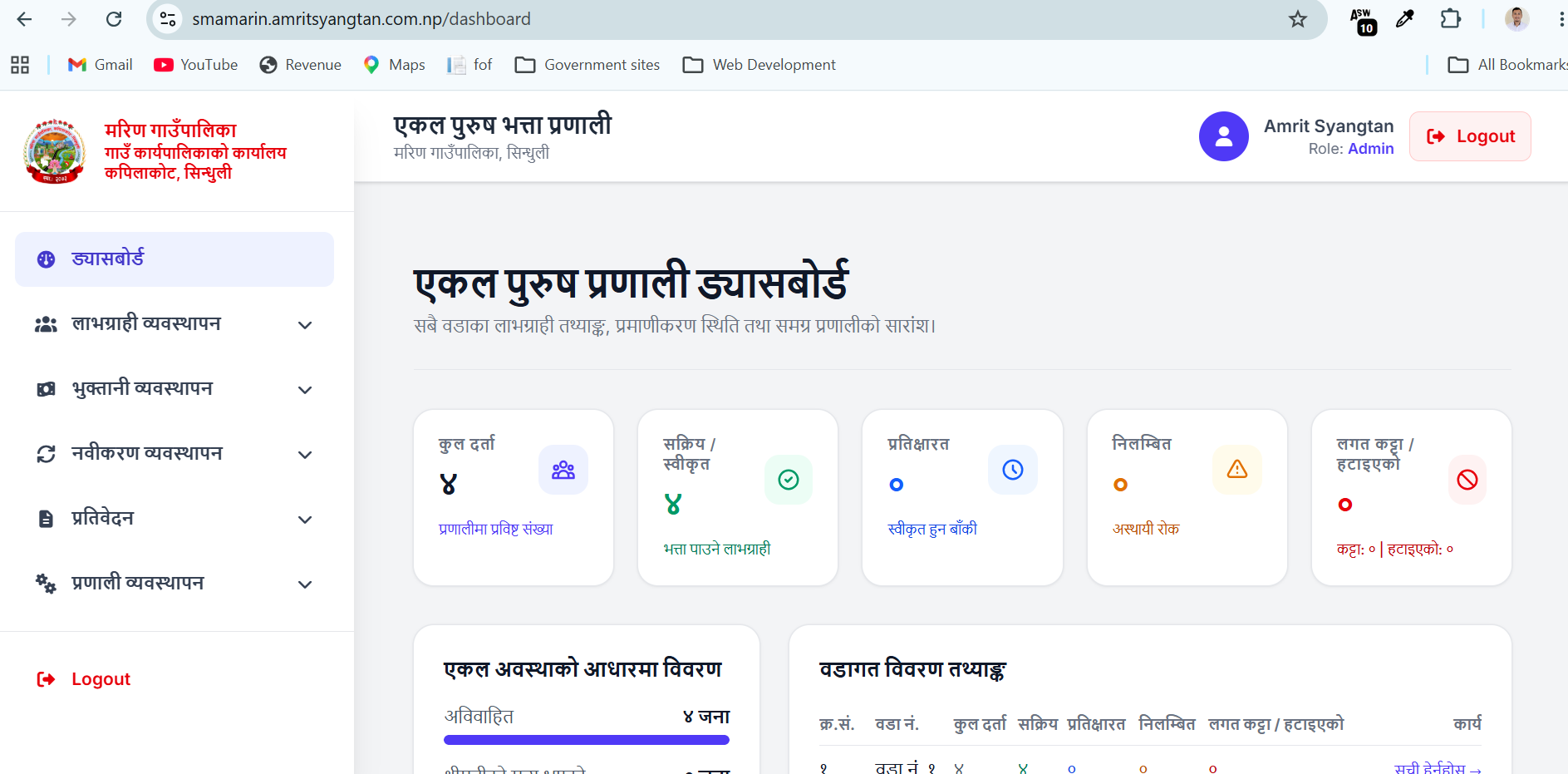The width and height of the screenshot is (1568, 774).
Task: Open the browser extensions puzzle icon
Action: [x=1451, y=19]
